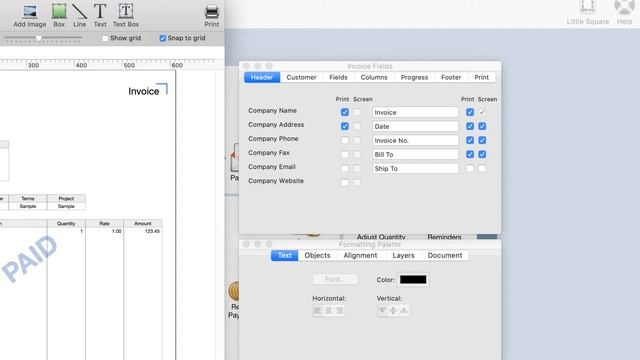Click the Amount column header on invoice
The height and width of the screenshot is (360, 640).
pos(143,223)
